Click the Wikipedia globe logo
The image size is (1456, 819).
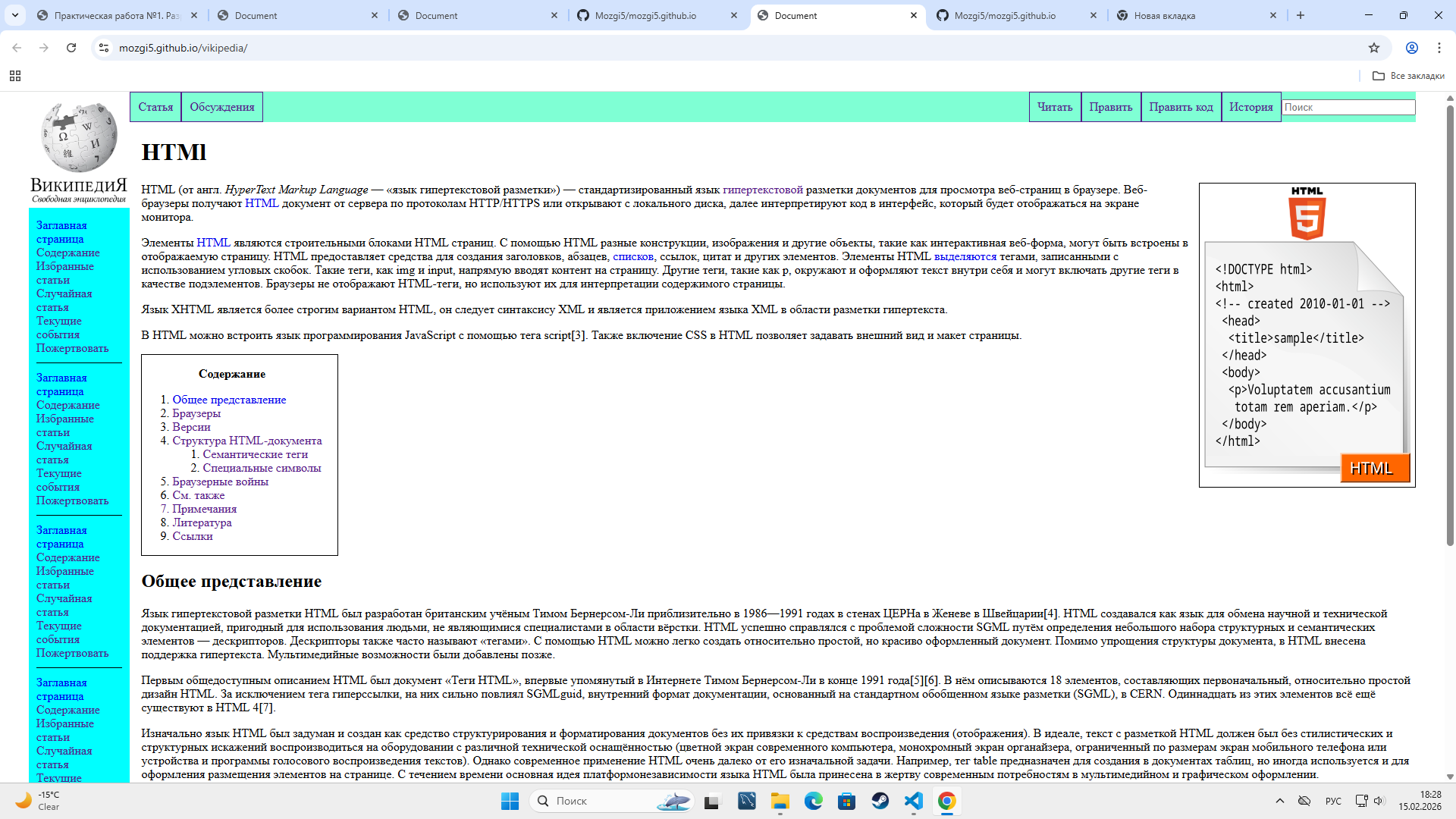pyautogui.click(x=79, y=138)
